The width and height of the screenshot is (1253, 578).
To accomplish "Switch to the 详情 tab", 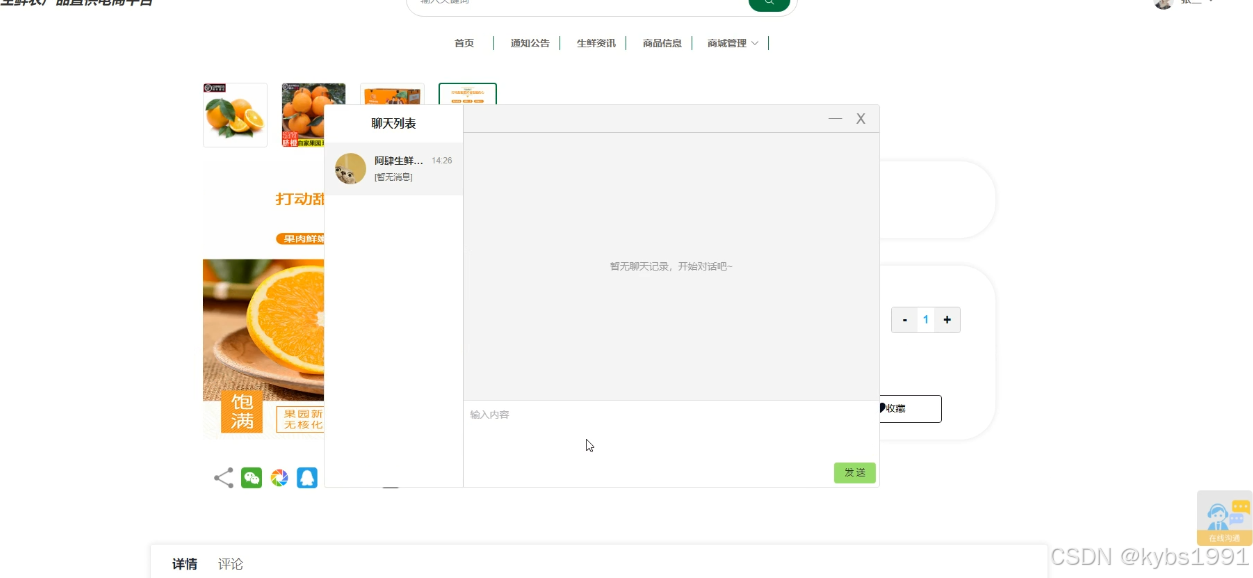I will pos(185,564).
